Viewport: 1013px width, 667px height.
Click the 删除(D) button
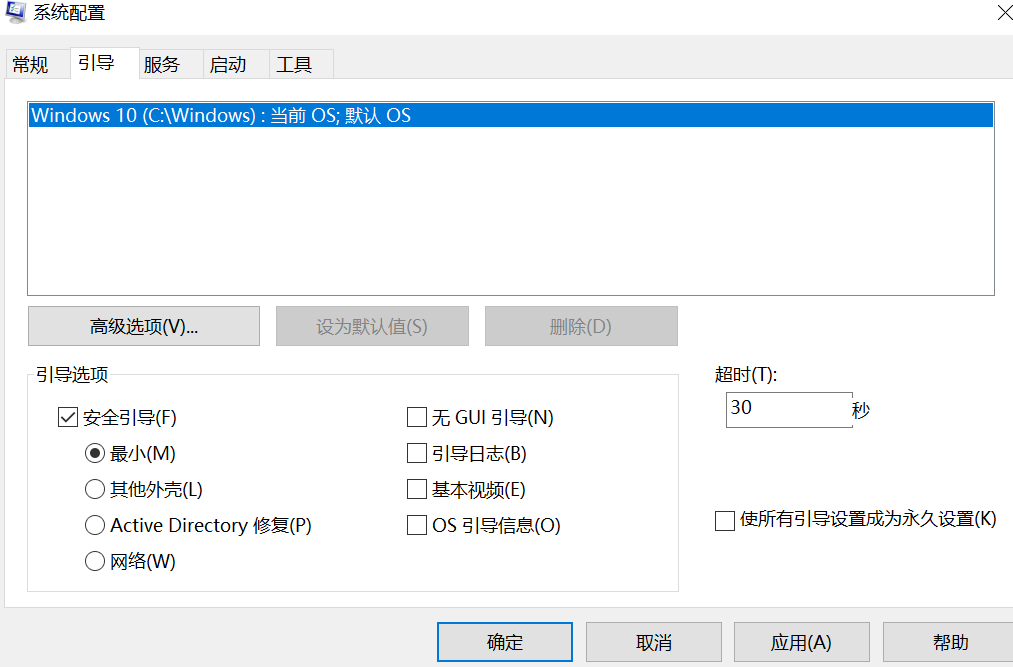point(581,326)
